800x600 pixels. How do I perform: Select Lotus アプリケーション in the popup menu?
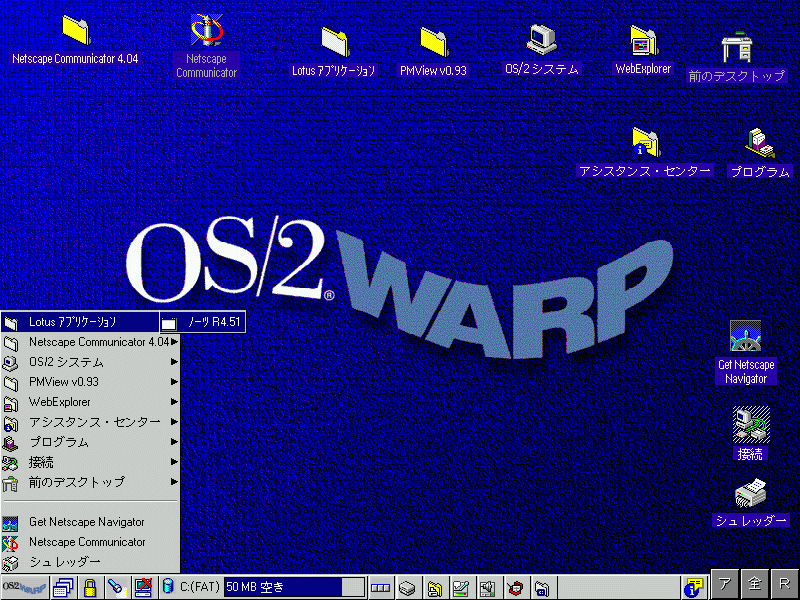pos(80,322)
